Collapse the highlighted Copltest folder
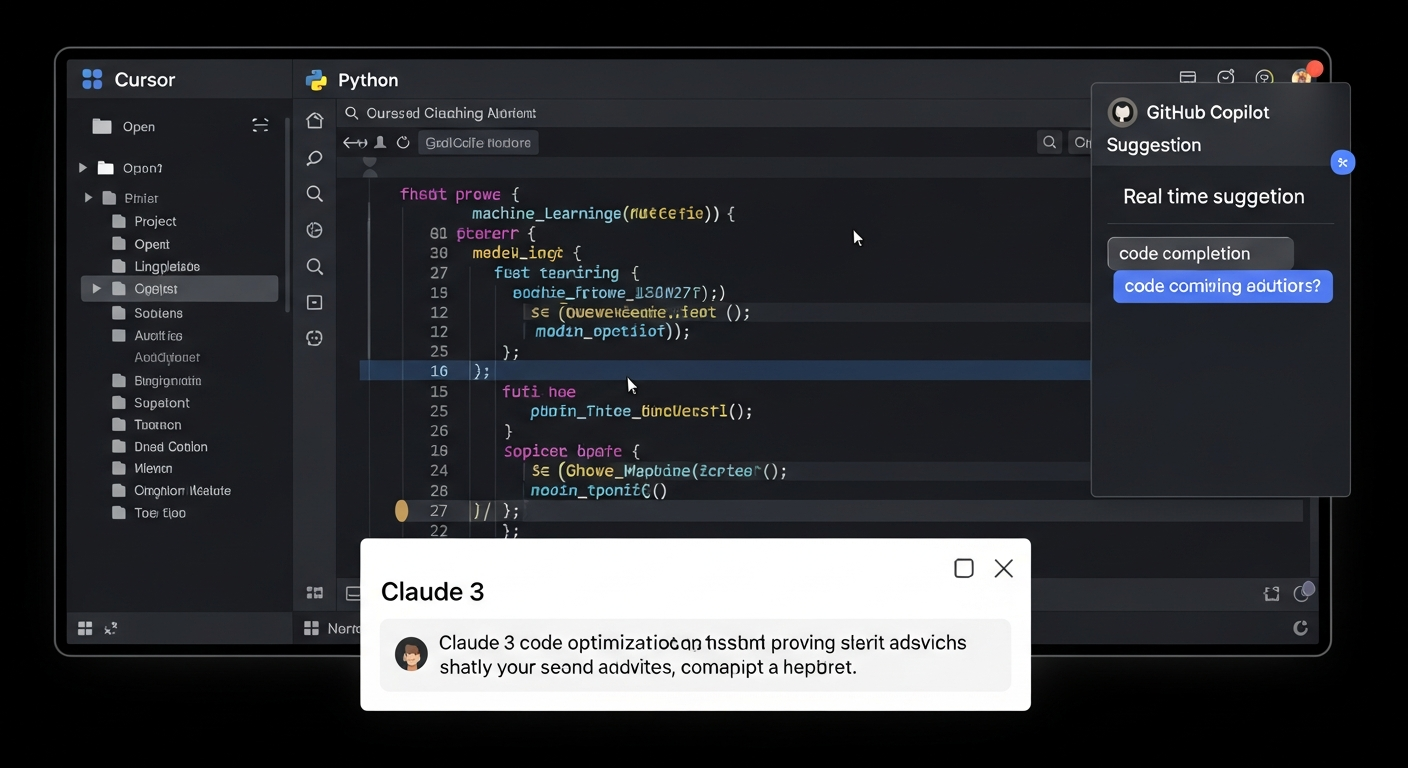1408x768 pixels. (x=98, y=288)
